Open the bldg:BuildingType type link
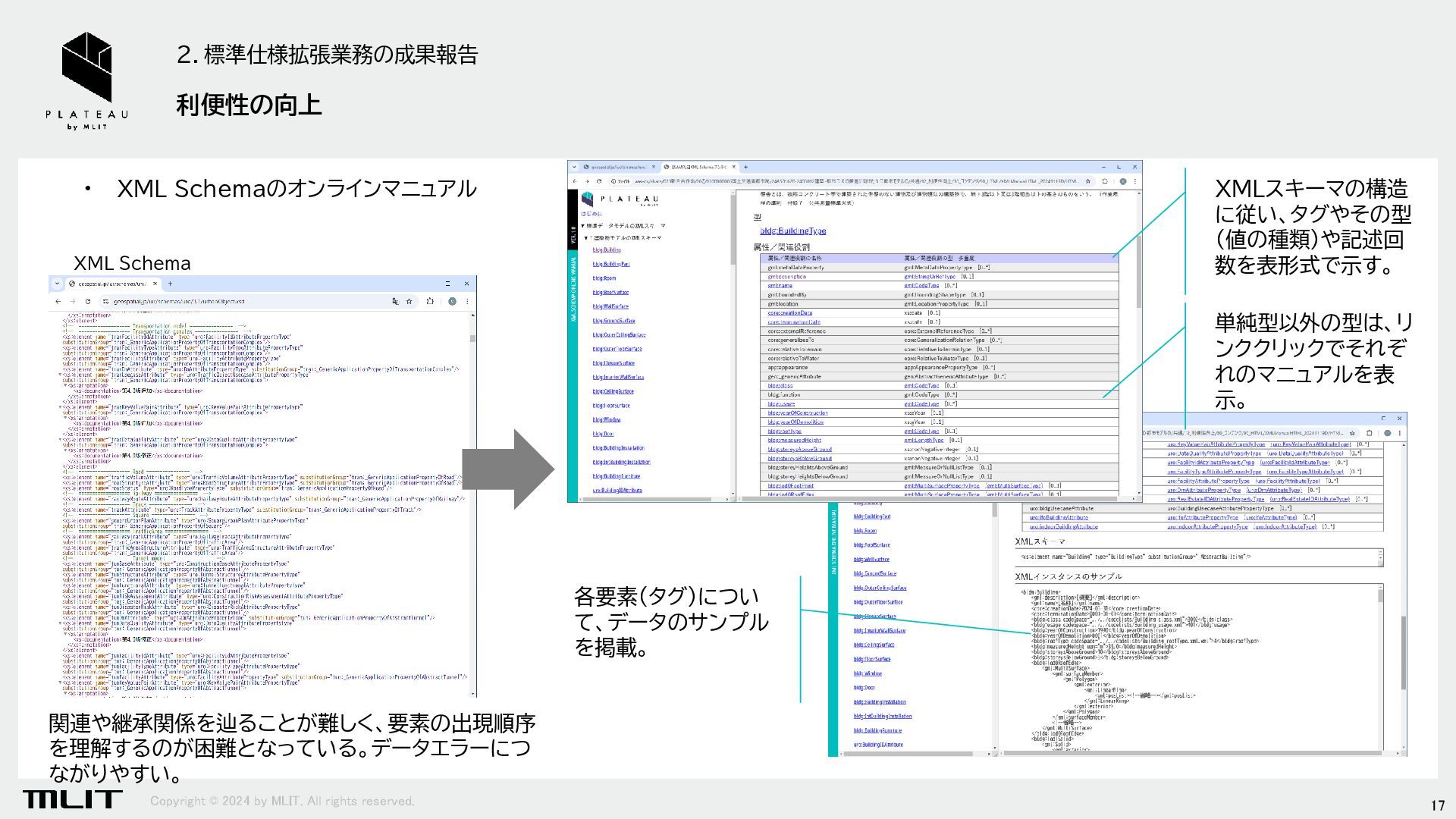Screen dimensions: 1456x819 point(792,231)
